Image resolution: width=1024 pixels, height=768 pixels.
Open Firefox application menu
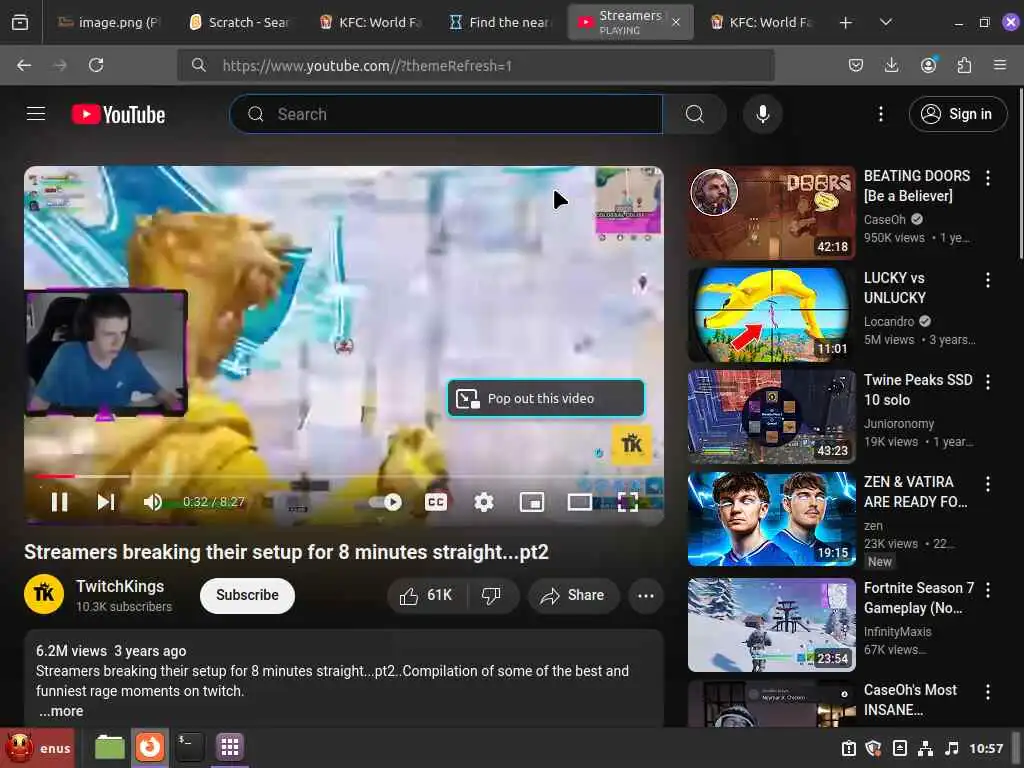click(1000, 65)
